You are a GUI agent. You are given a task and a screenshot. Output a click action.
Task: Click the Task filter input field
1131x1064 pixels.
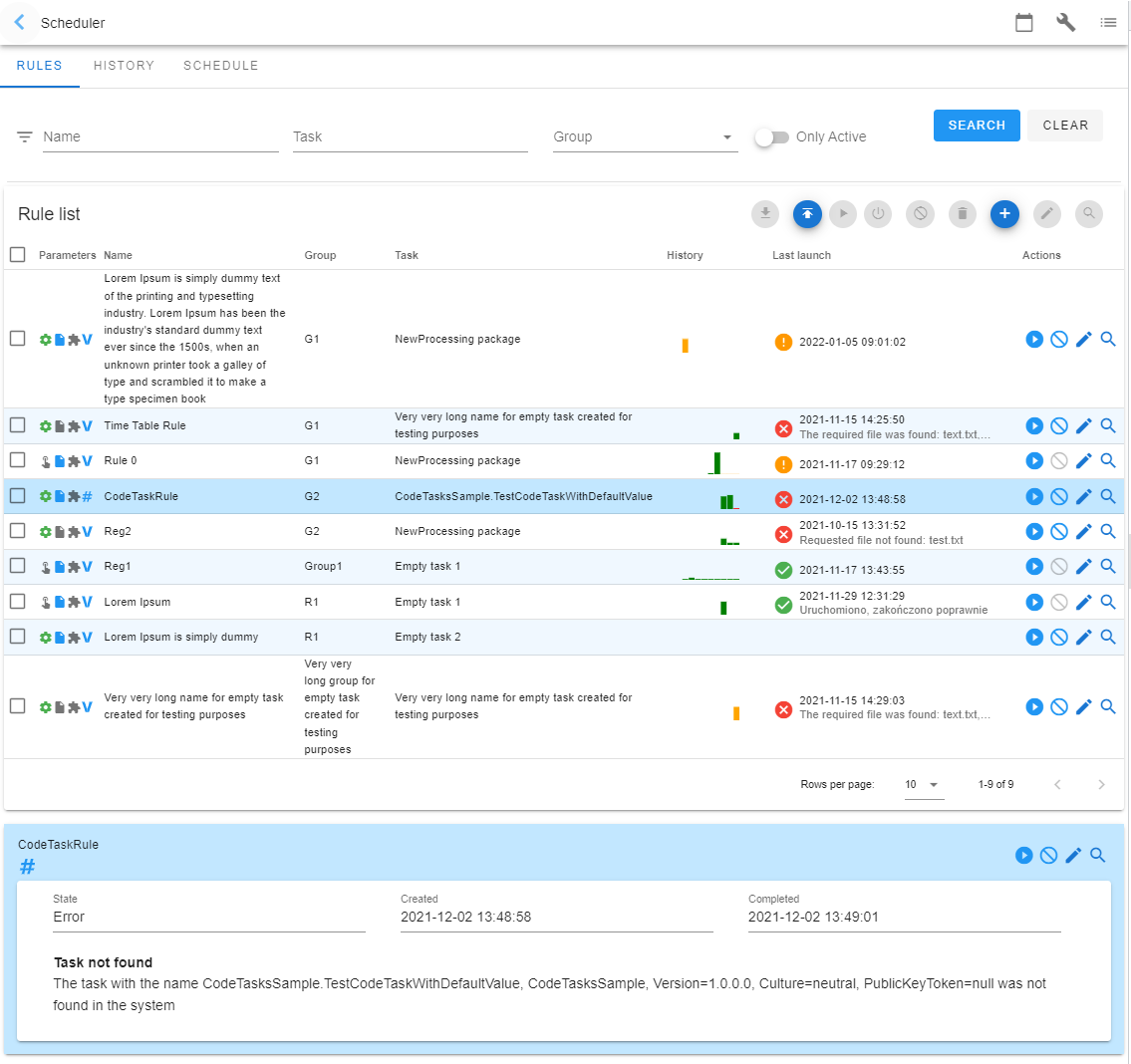(x=411, y=137)
